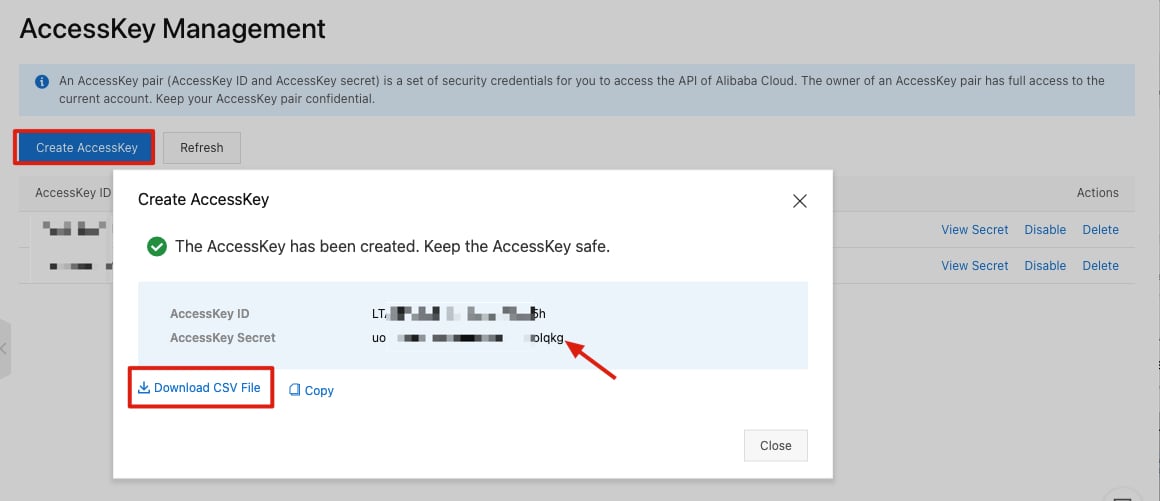
Task: Select the AccessKey ID value starting with LT
Action: 459,313
